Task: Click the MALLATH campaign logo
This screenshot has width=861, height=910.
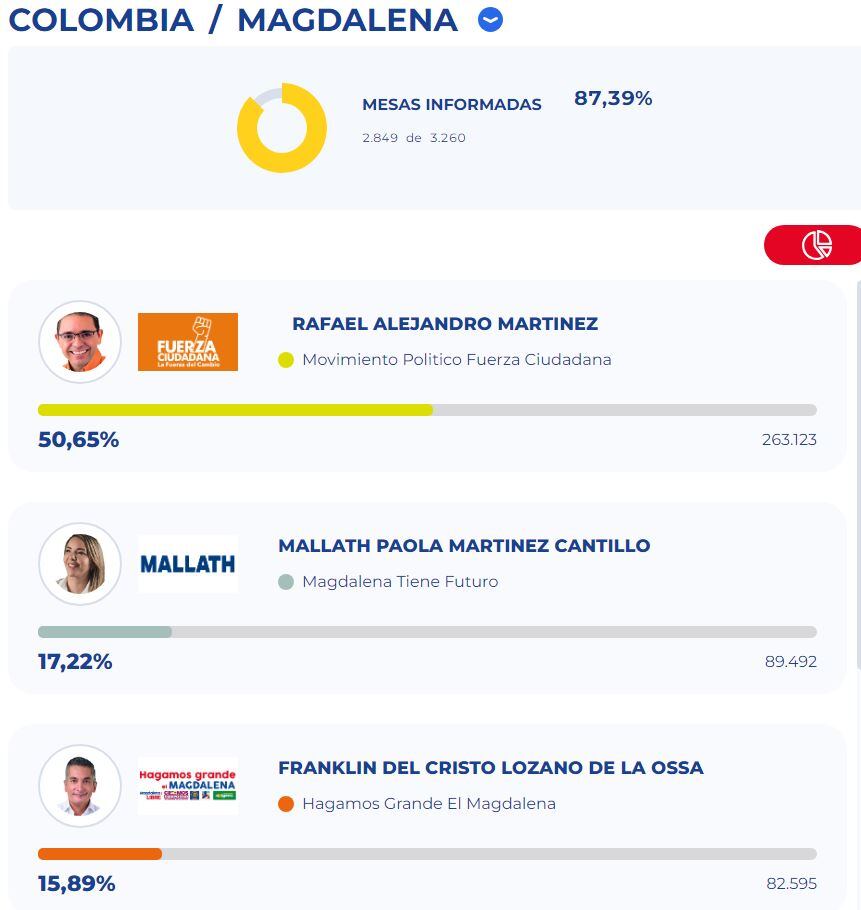Action: point(188,563)
